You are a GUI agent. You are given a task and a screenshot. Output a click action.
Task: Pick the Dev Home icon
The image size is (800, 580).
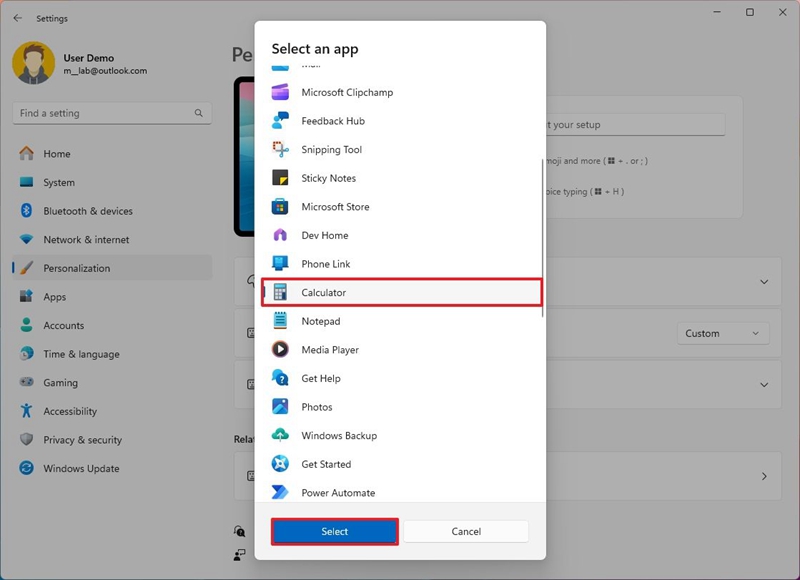coord(280,235)
